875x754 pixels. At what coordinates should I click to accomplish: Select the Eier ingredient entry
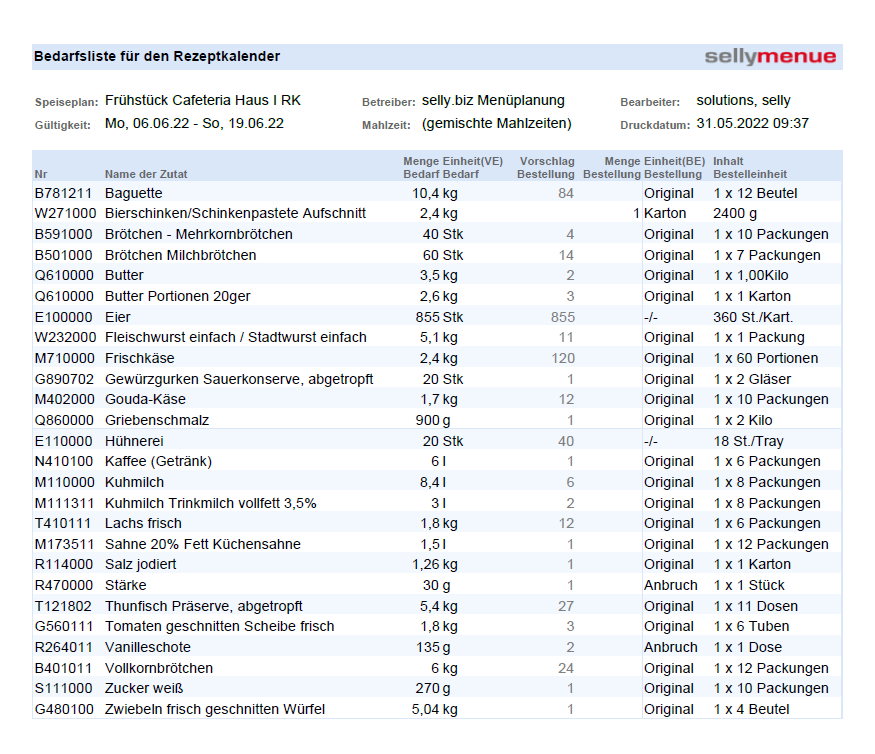120,317
